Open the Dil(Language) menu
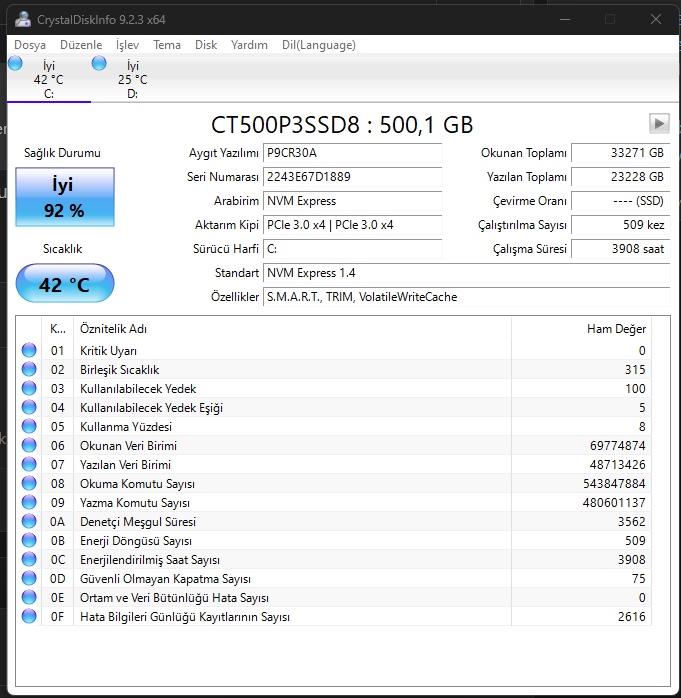 pyautogui.click(x=319, y=45)
